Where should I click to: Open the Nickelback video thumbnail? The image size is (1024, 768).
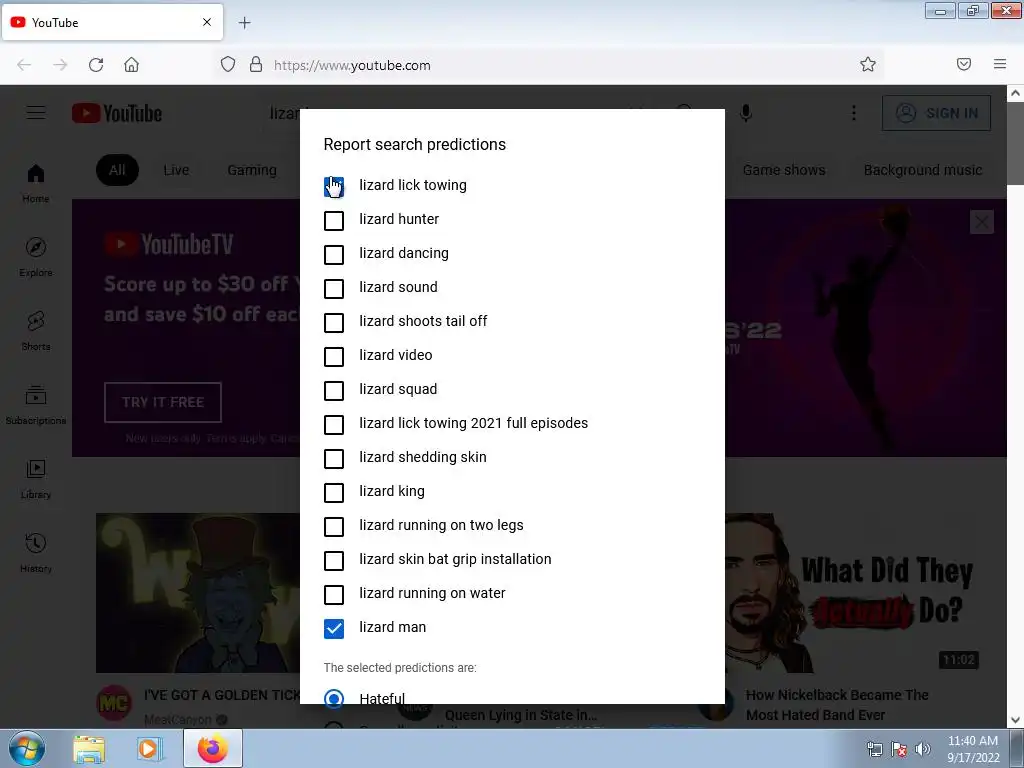(x=855, y=593)
